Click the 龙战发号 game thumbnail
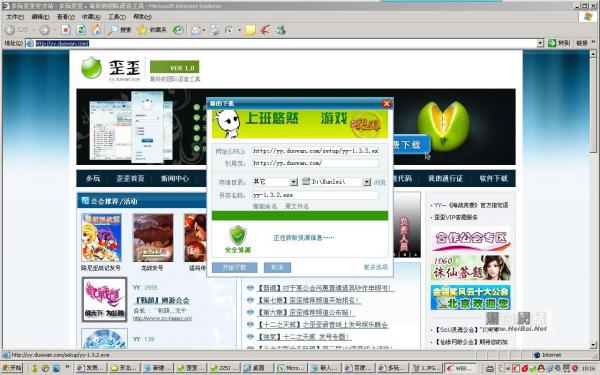 click(153, 238)
